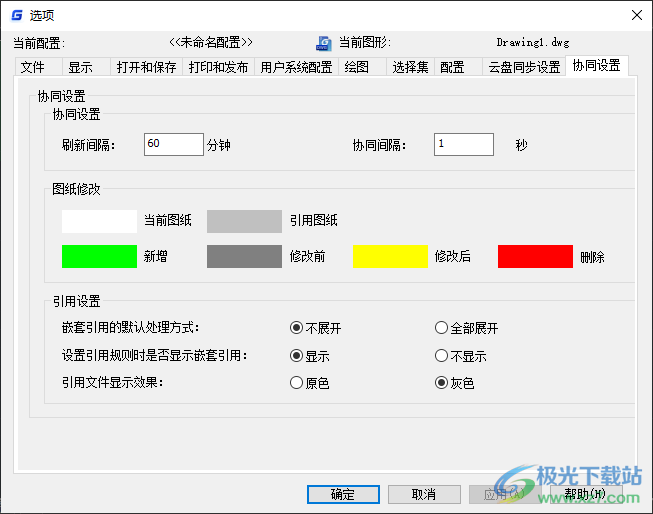Viewport: 653px width, 514px height.
Task: Click the 协同间隔 seconds input field
Action: point(464,144)
